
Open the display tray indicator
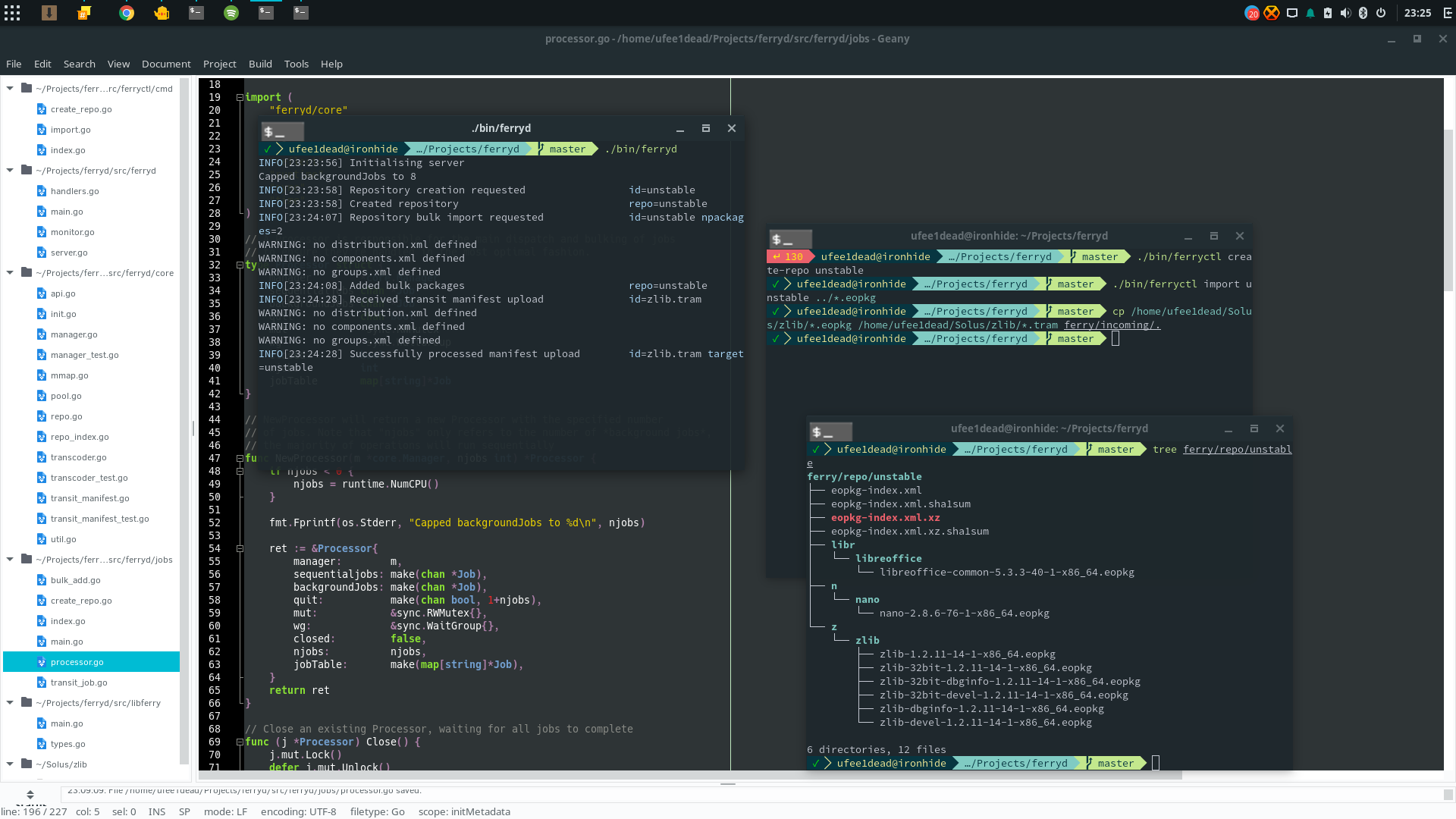pos(1292,13)
